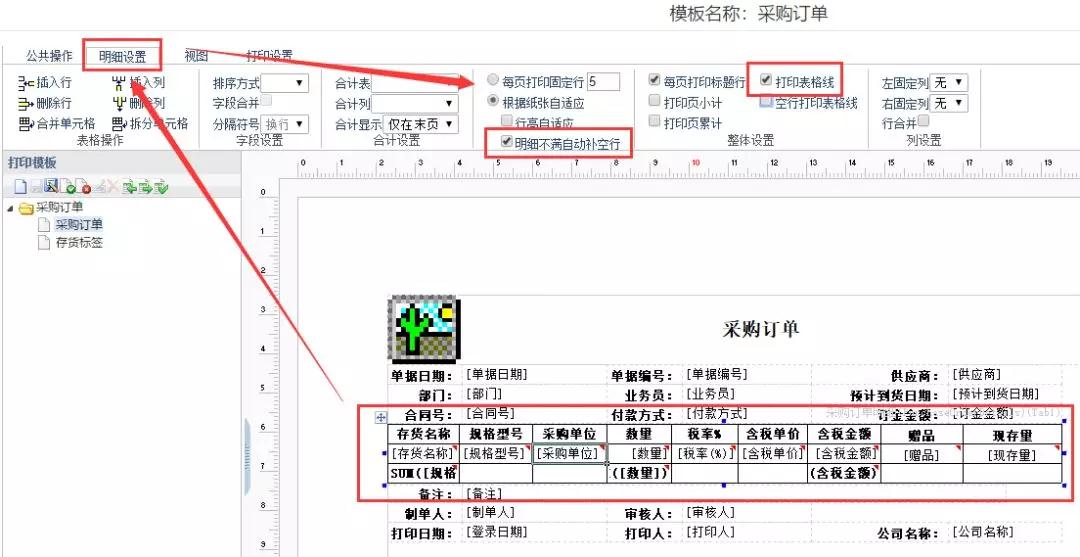Click the new blank template icon in 打印模板 toolbar
This screenshot has height=557, width=1080.
[21, 187]
